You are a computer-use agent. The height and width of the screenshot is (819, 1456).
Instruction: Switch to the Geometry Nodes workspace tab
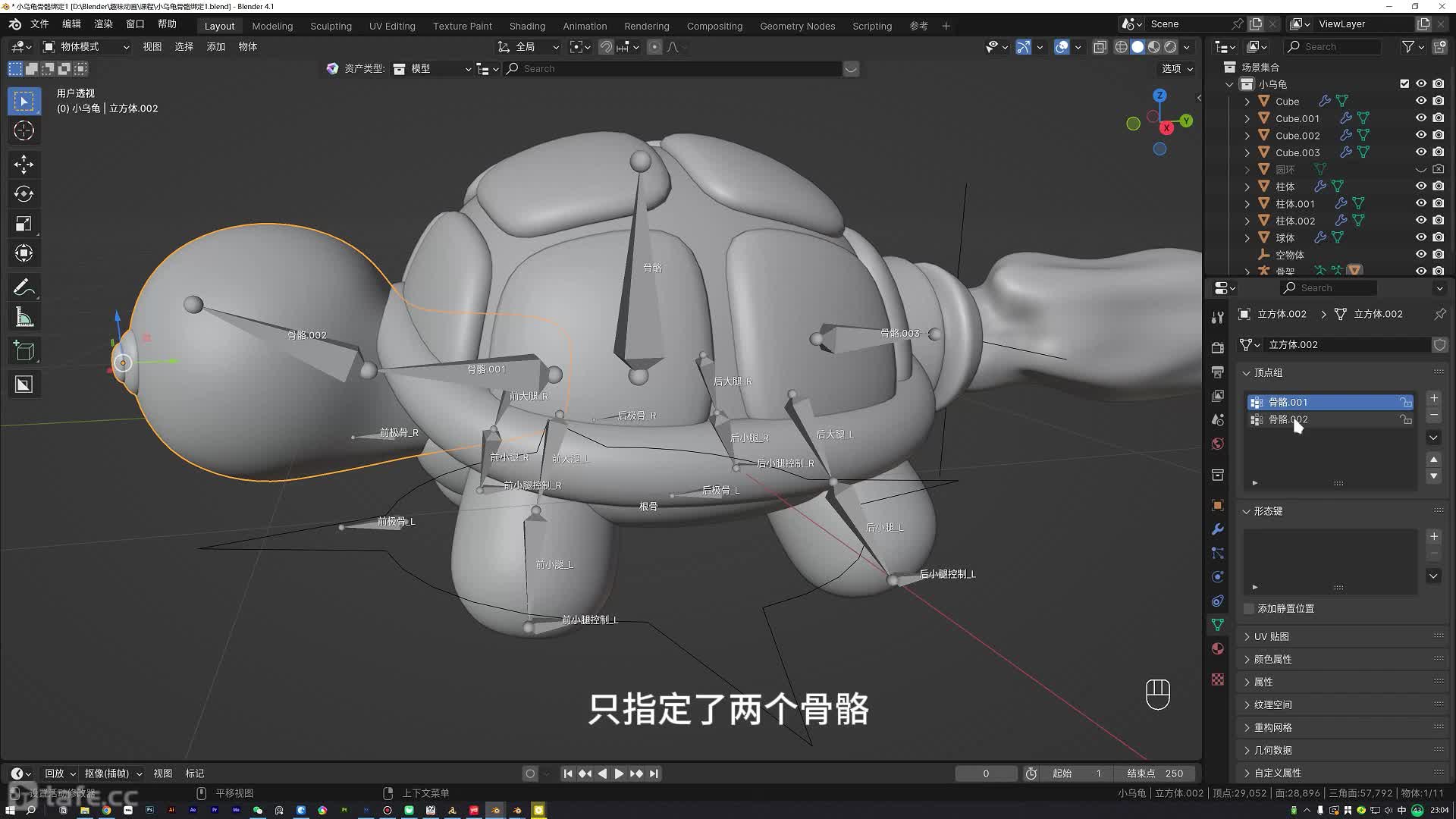pyautogui.click(x=797, y=26)
